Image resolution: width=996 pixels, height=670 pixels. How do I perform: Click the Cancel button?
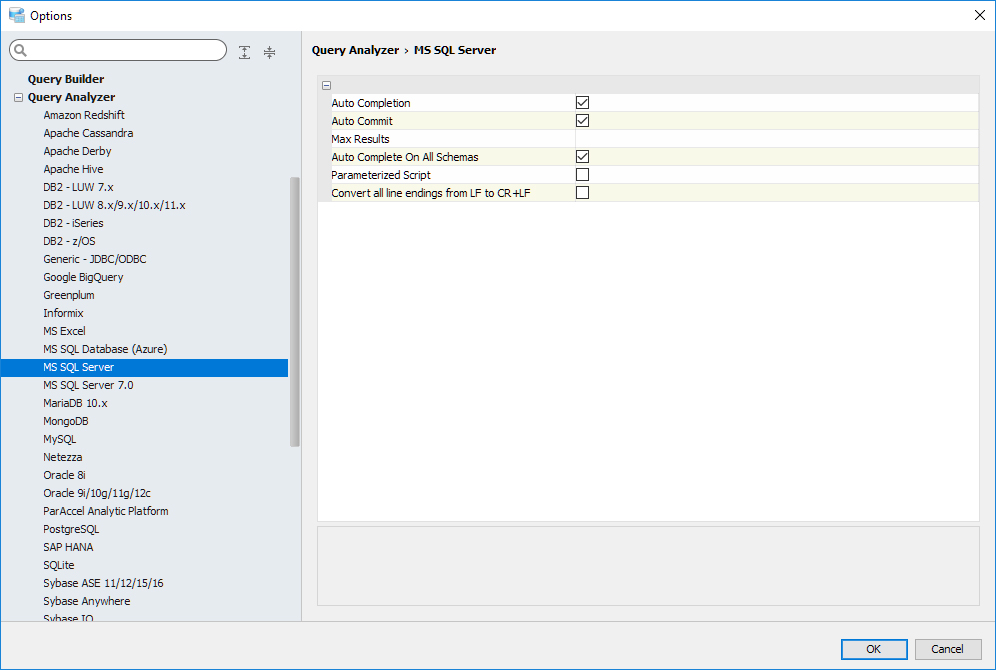pos(947,649)
